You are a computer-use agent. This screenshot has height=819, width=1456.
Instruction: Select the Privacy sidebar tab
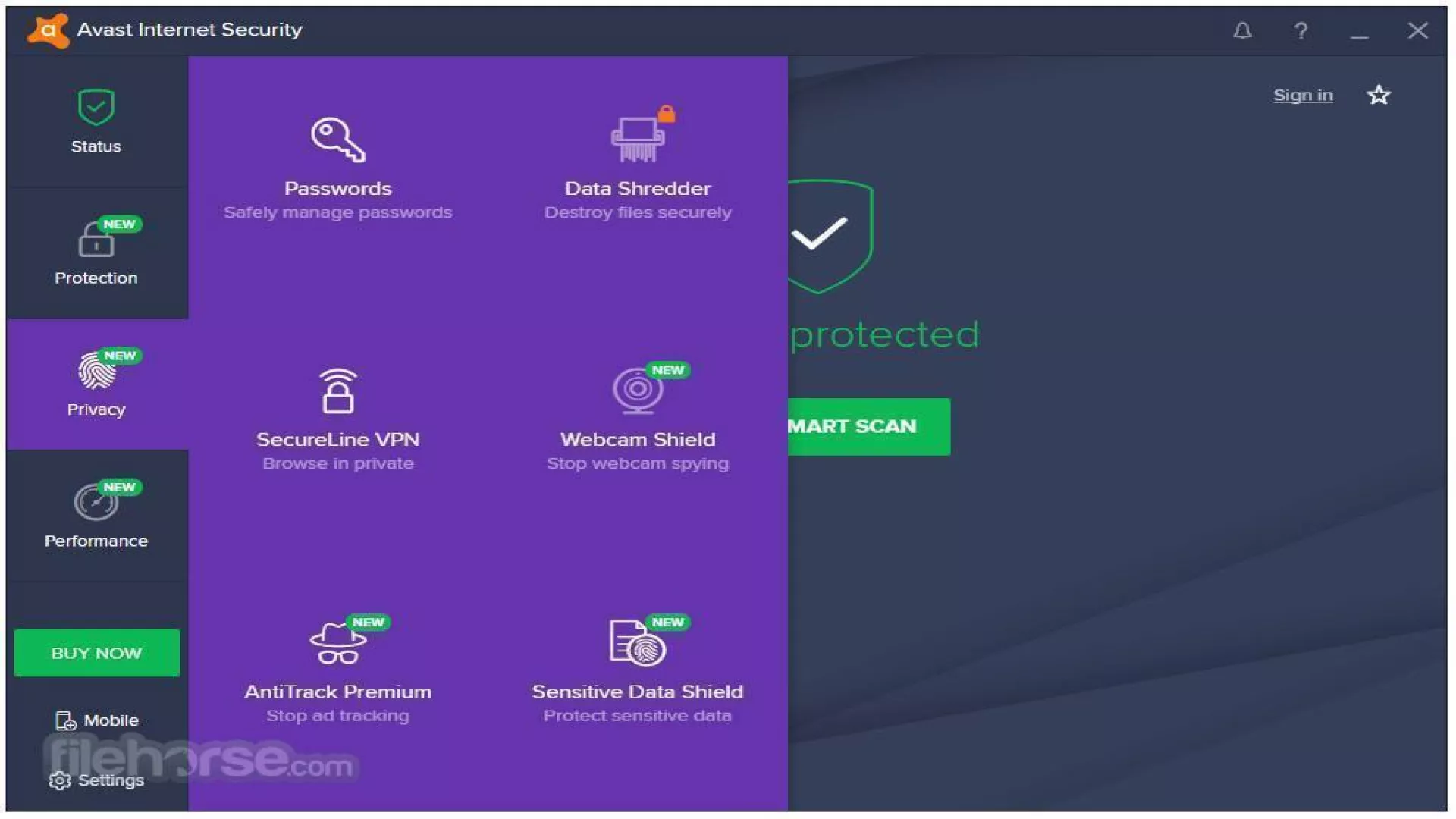point(96,384)
